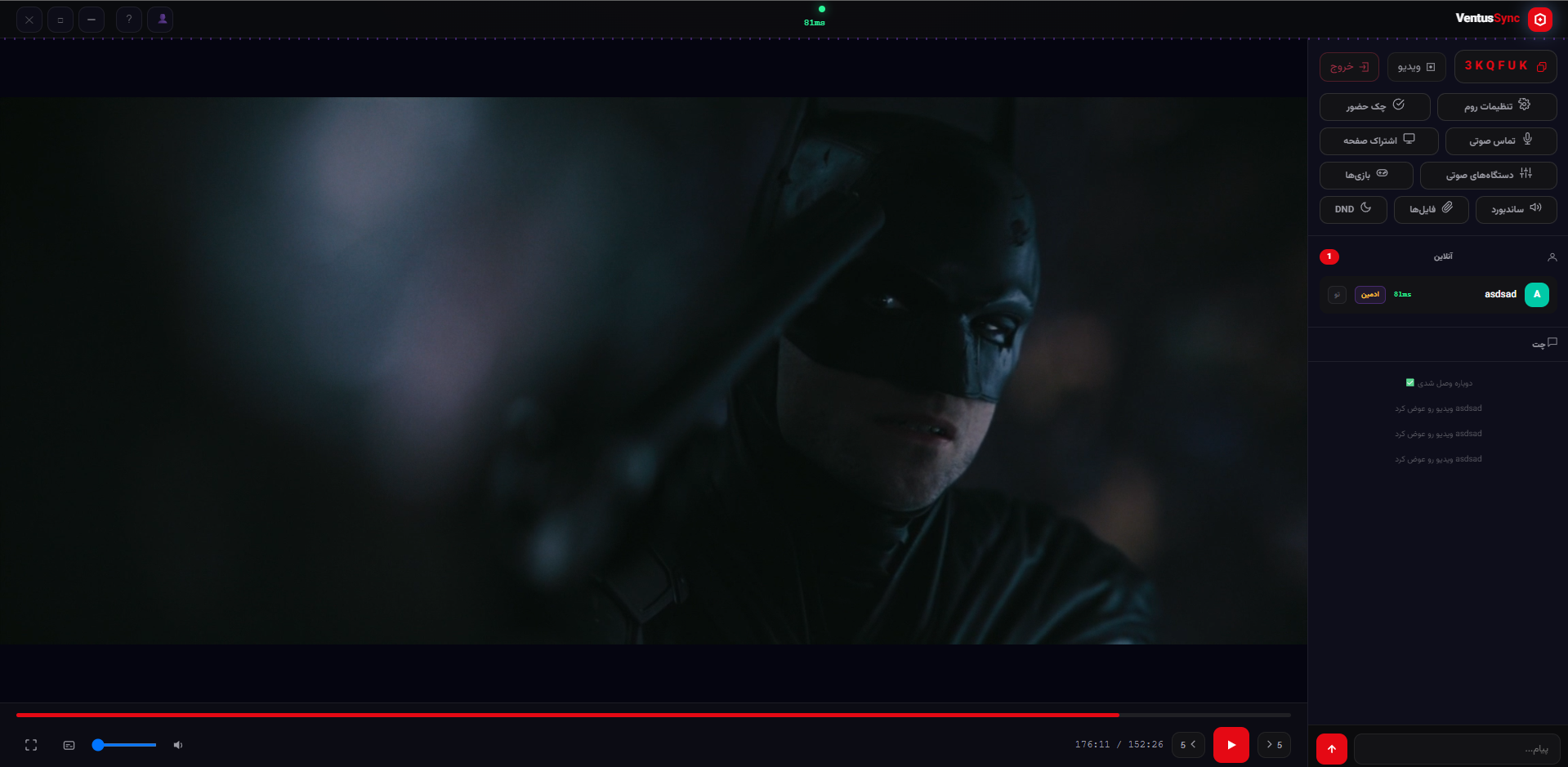Image resolution: width=1568 pixels, height=767 pixels.
Task: Open help with the question mark button
Action: (x=128, y=19)
